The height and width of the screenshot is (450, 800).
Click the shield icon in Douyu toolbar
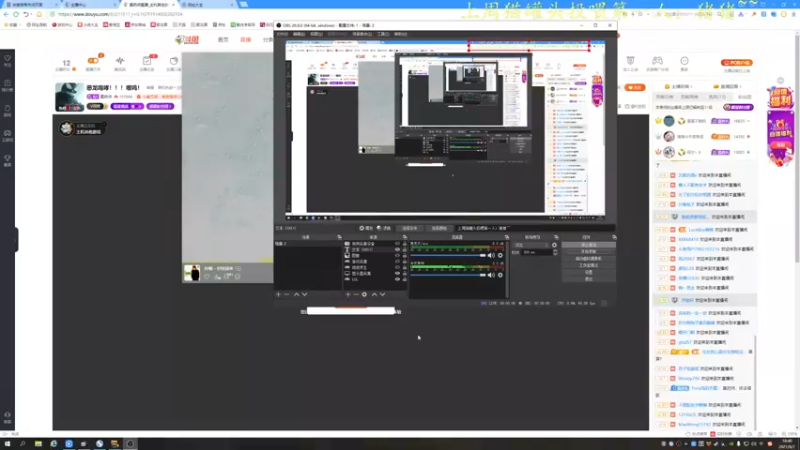tap(631, 63)
